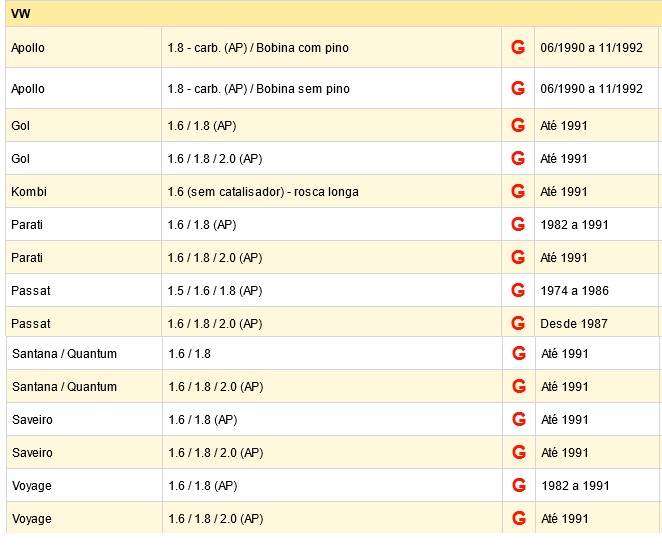
Task: Select 'Voyage' in the Até 1991 row
Action: 32,519
